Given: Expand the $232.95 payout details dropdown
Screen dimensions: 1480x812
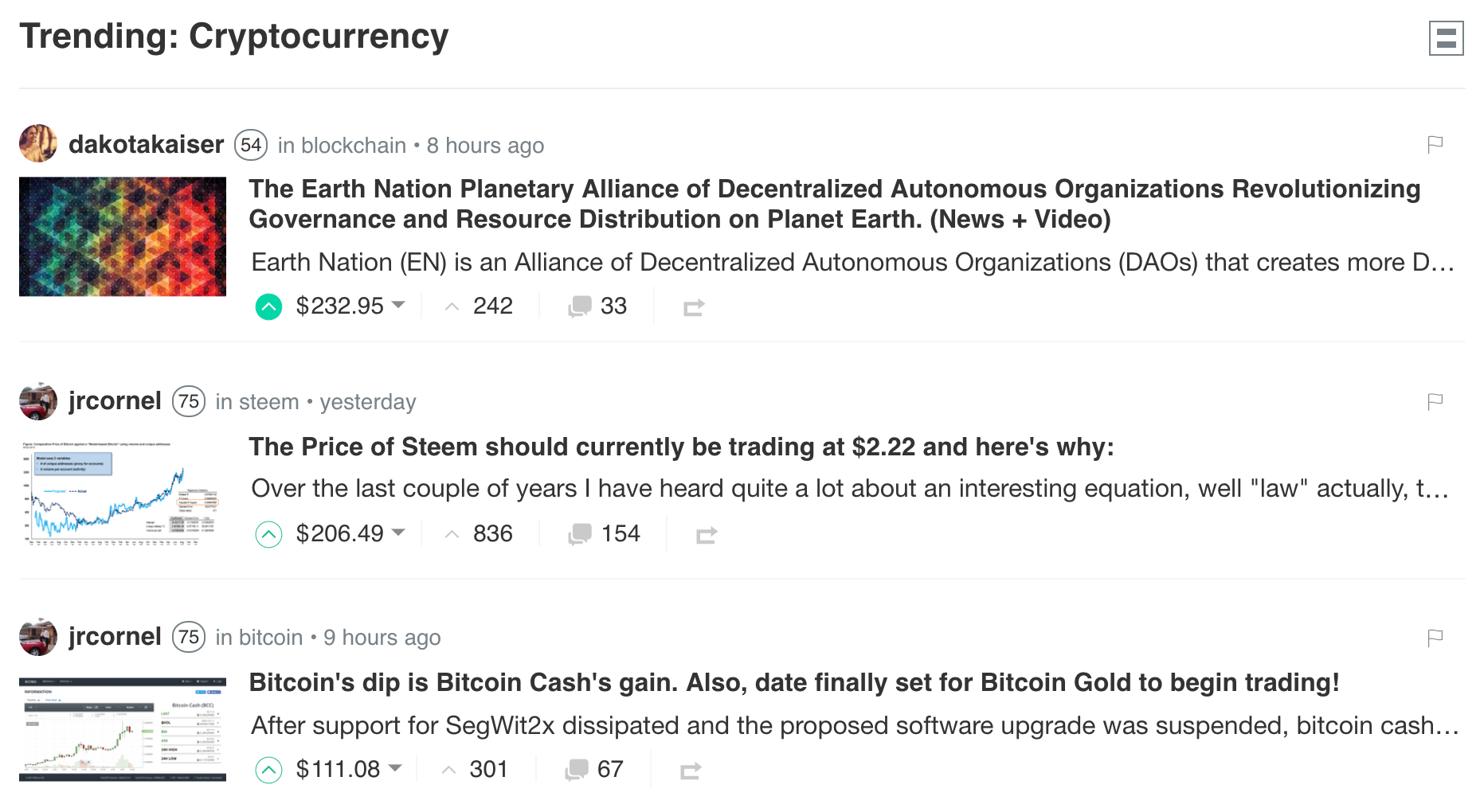Looking at the screenshot, I should (x=398, y=305).
